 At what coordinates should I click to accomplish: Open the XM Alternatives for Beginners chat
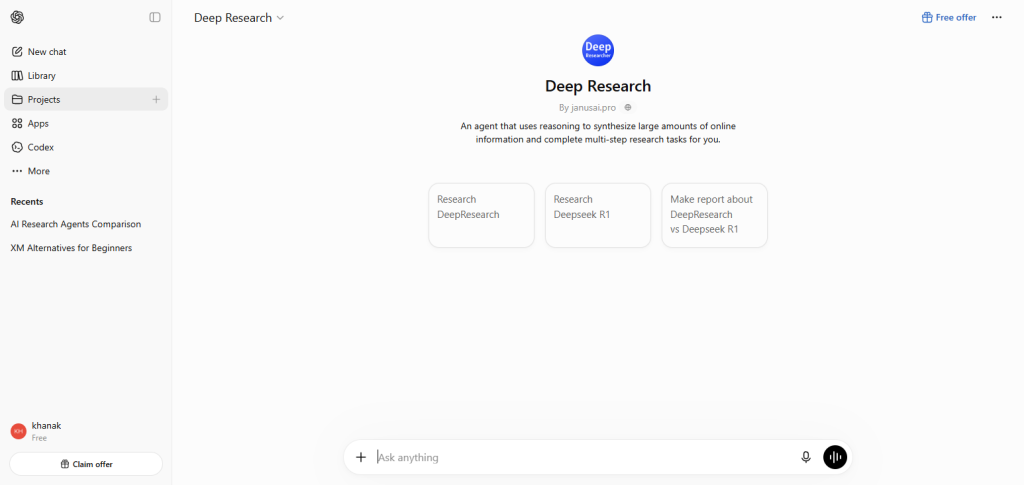(x=86, y=248)
